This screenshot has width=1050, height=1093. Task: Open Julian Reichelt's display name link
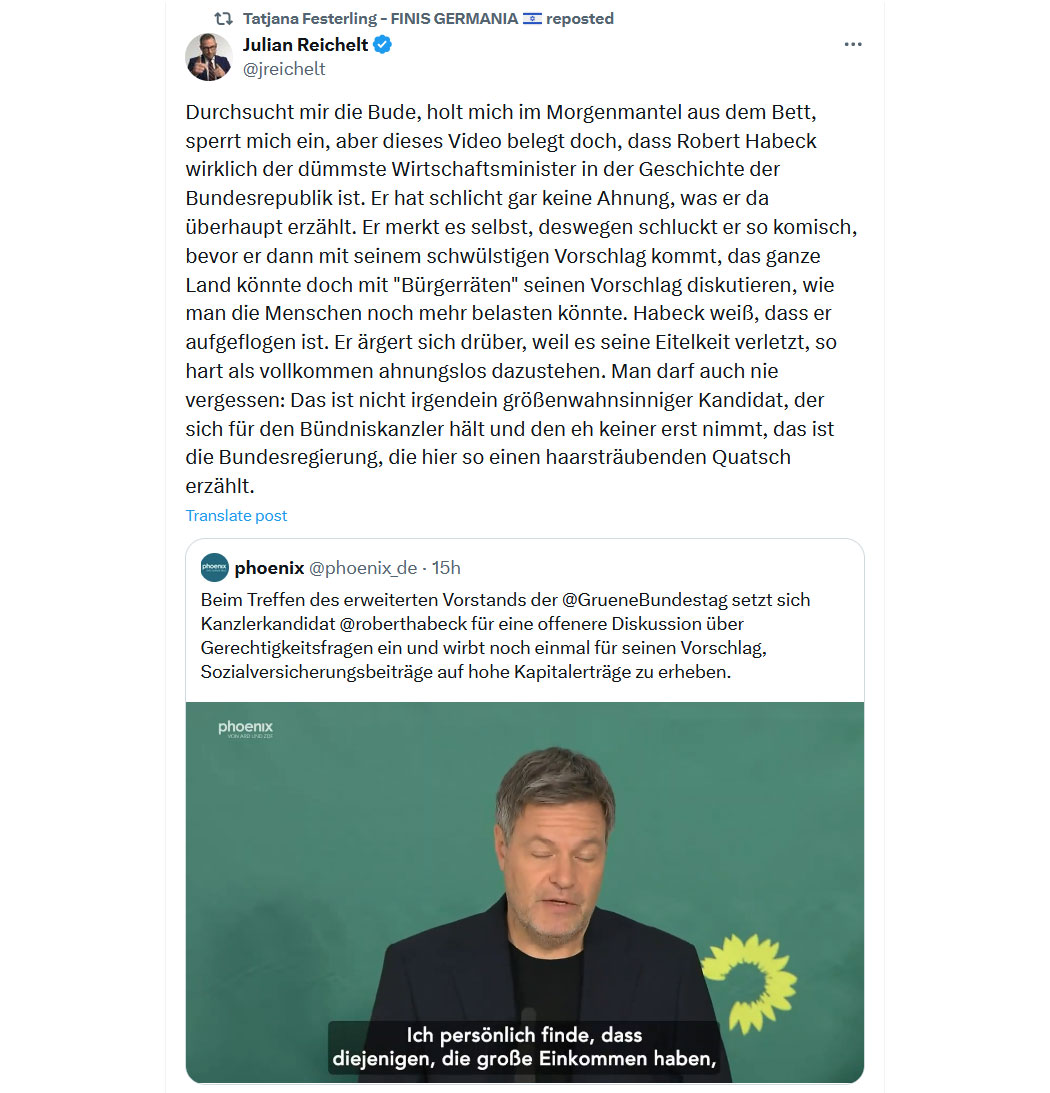coord(305,45)
